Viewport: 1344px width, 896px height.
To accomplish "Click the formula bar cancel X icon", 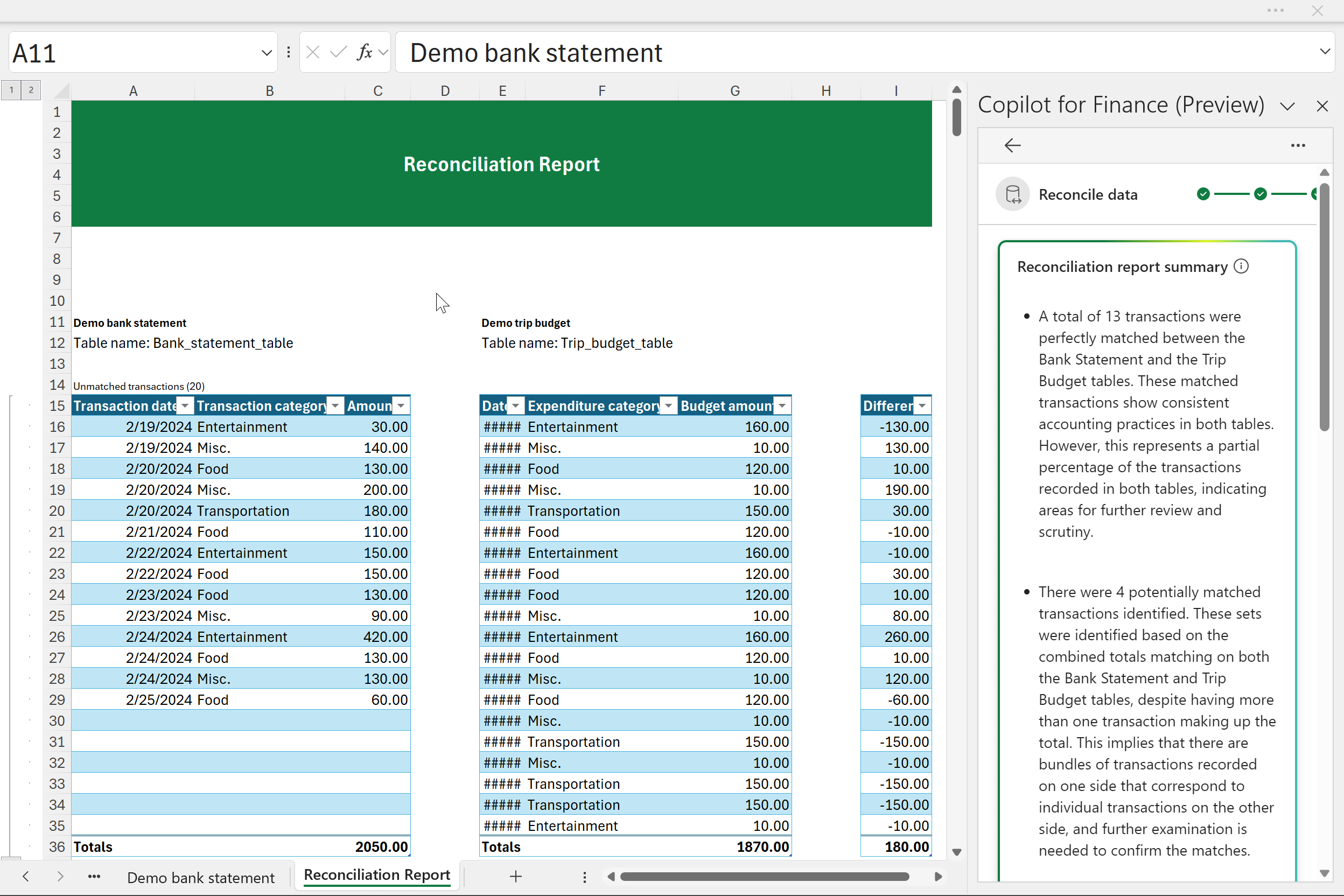I will (312, 53).
